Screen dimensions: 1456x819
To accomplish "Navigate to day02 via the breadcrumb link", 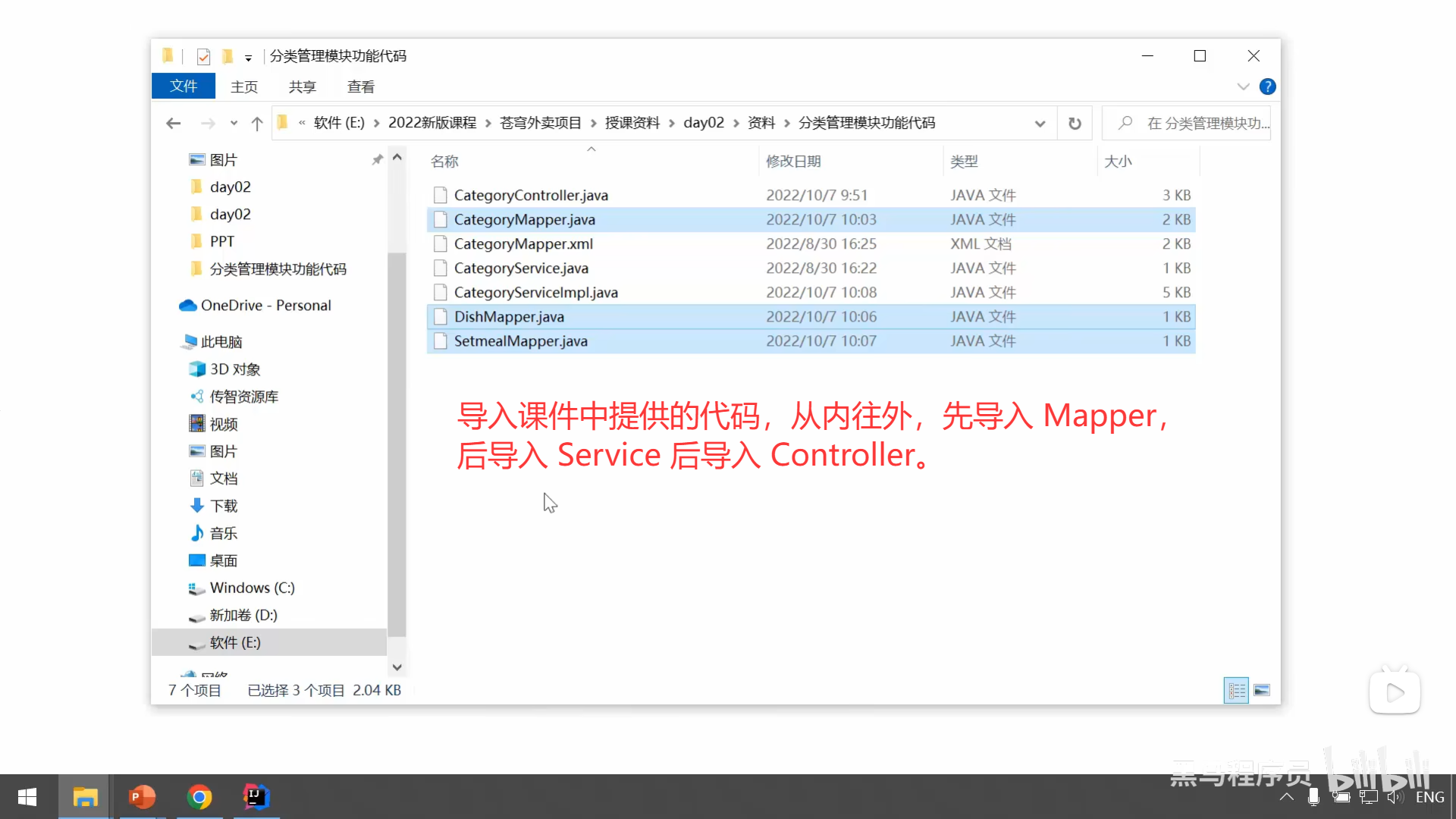I will point(703,122).
